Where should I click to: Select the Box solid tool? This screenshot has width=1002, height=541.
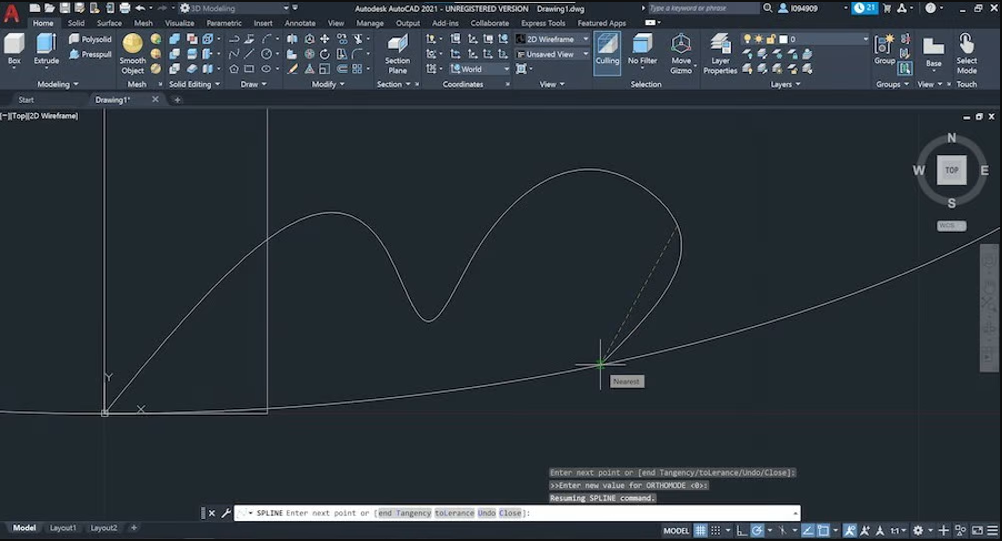pyautogui.click(x=14, y=49)
